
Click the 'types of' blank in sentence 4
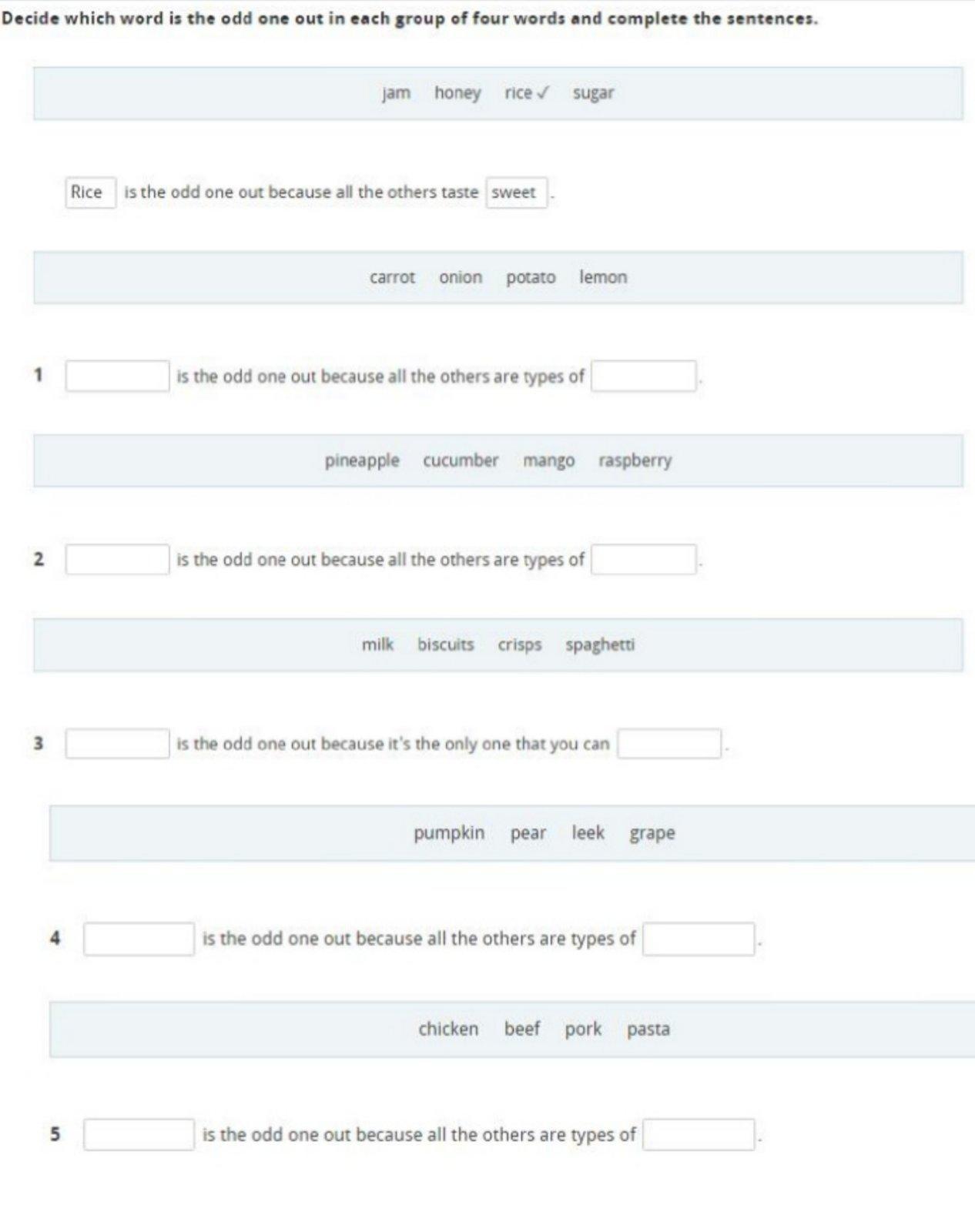click(699, 939)
